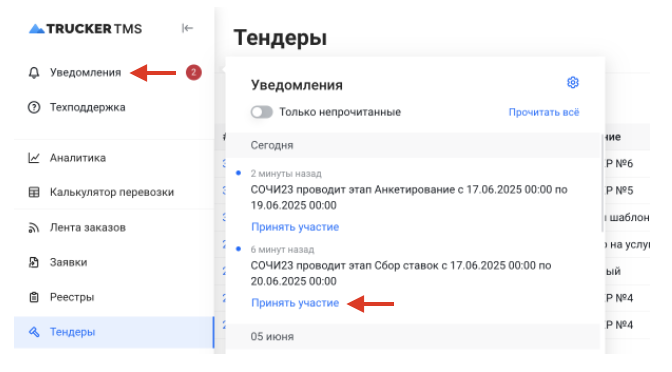Click the chart icon beside Аналитика

pyautogui.click(x=34, y=158)
